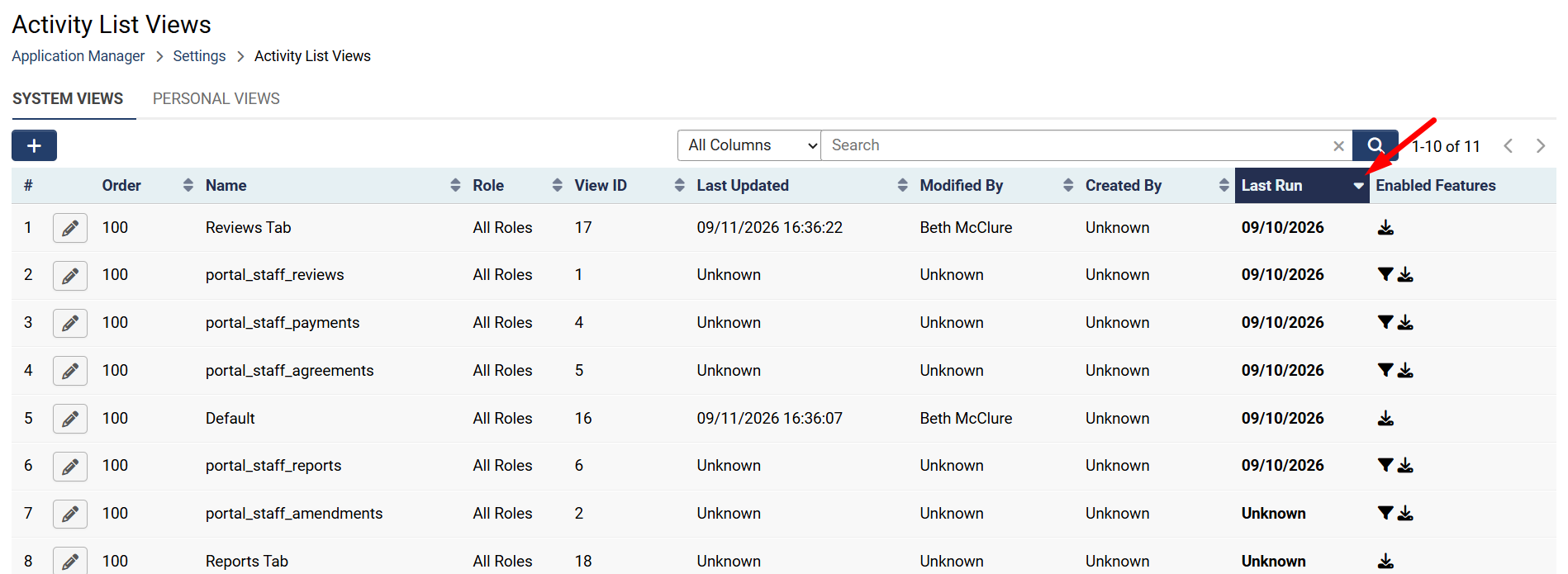This screenshot has width=1568, height=574.
Task: Switch to the SYSTEM VIEWS tab
Action: (x=68, y=99)
